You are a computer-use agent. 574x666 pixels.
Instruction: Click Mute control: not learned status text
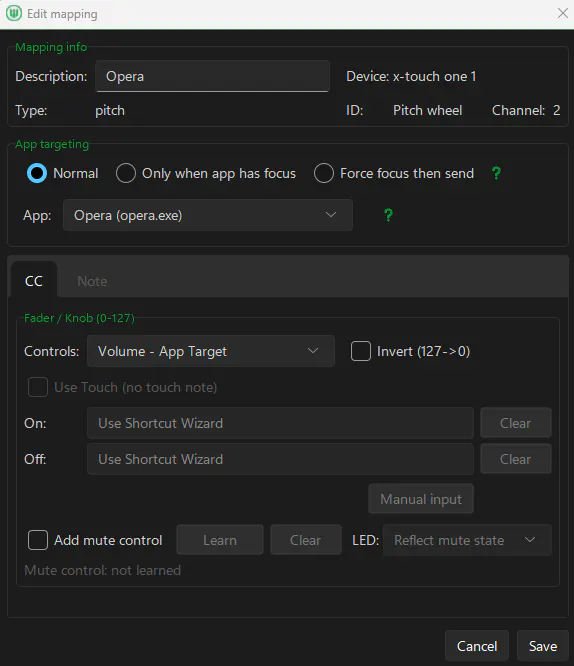102,570
